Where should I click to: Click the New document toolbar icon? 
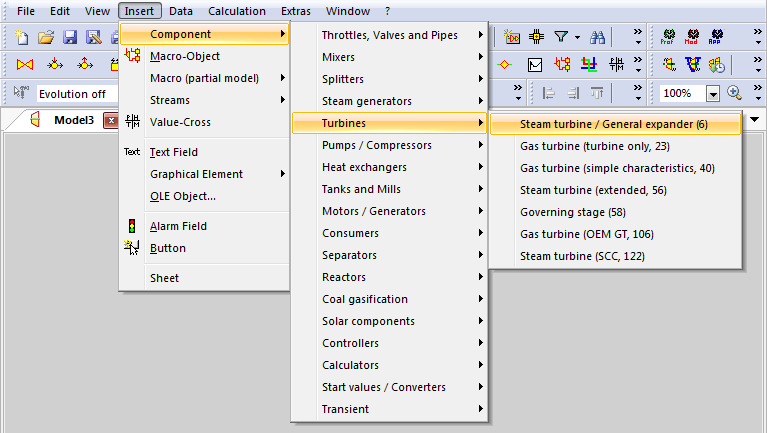(22, 37)
